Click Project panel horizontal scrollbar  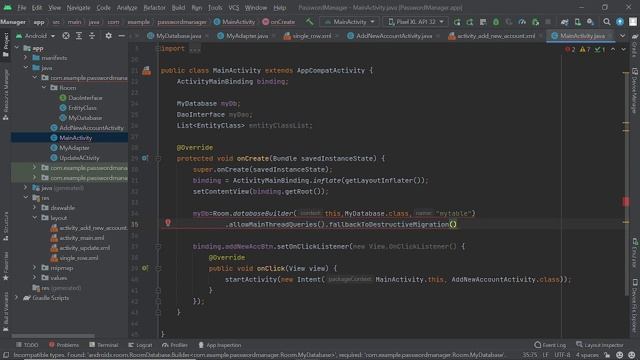(x=53, y=336)
